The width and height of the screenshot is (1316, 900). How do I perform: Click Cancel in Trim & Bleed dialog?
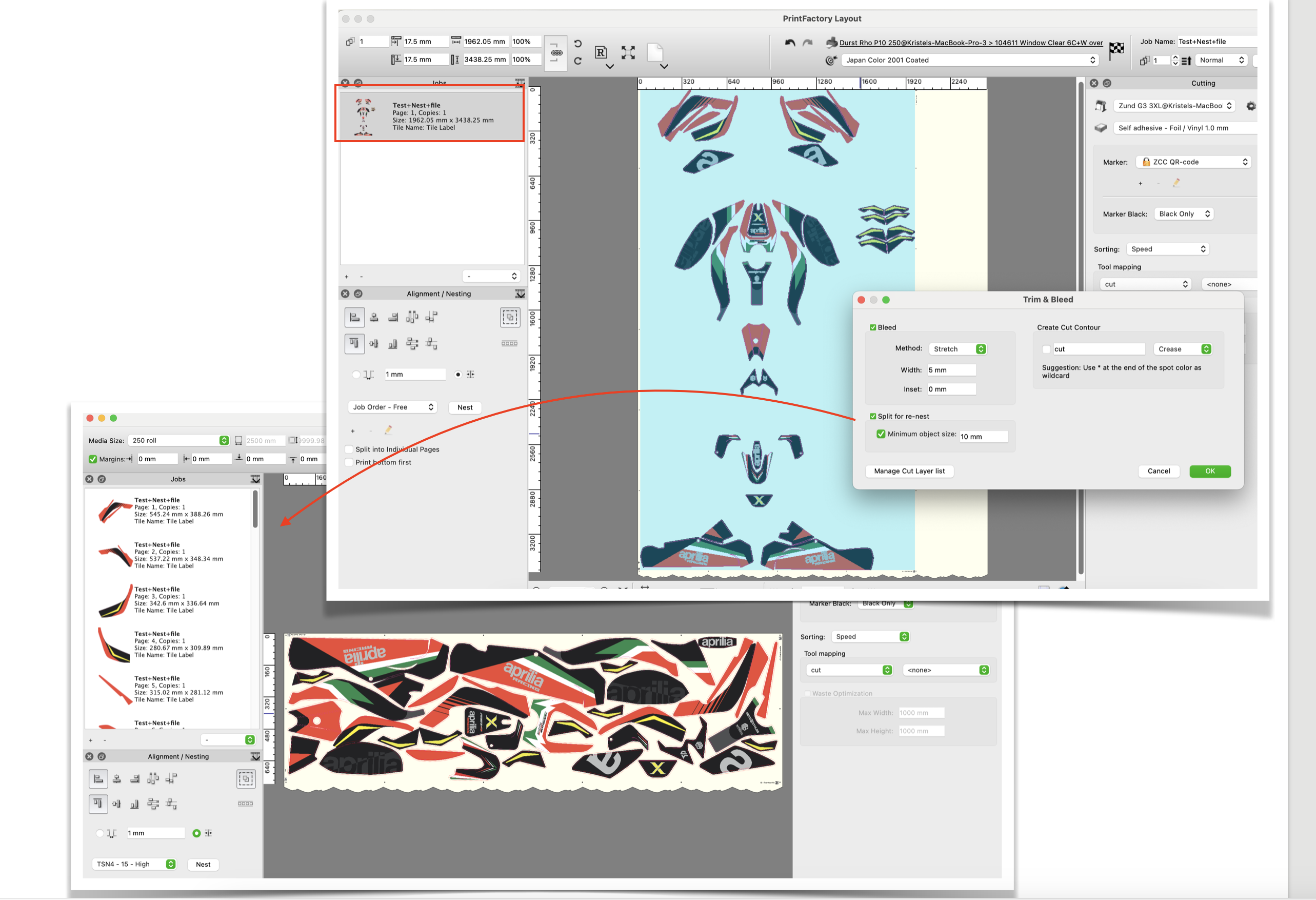pos(1159,471)
